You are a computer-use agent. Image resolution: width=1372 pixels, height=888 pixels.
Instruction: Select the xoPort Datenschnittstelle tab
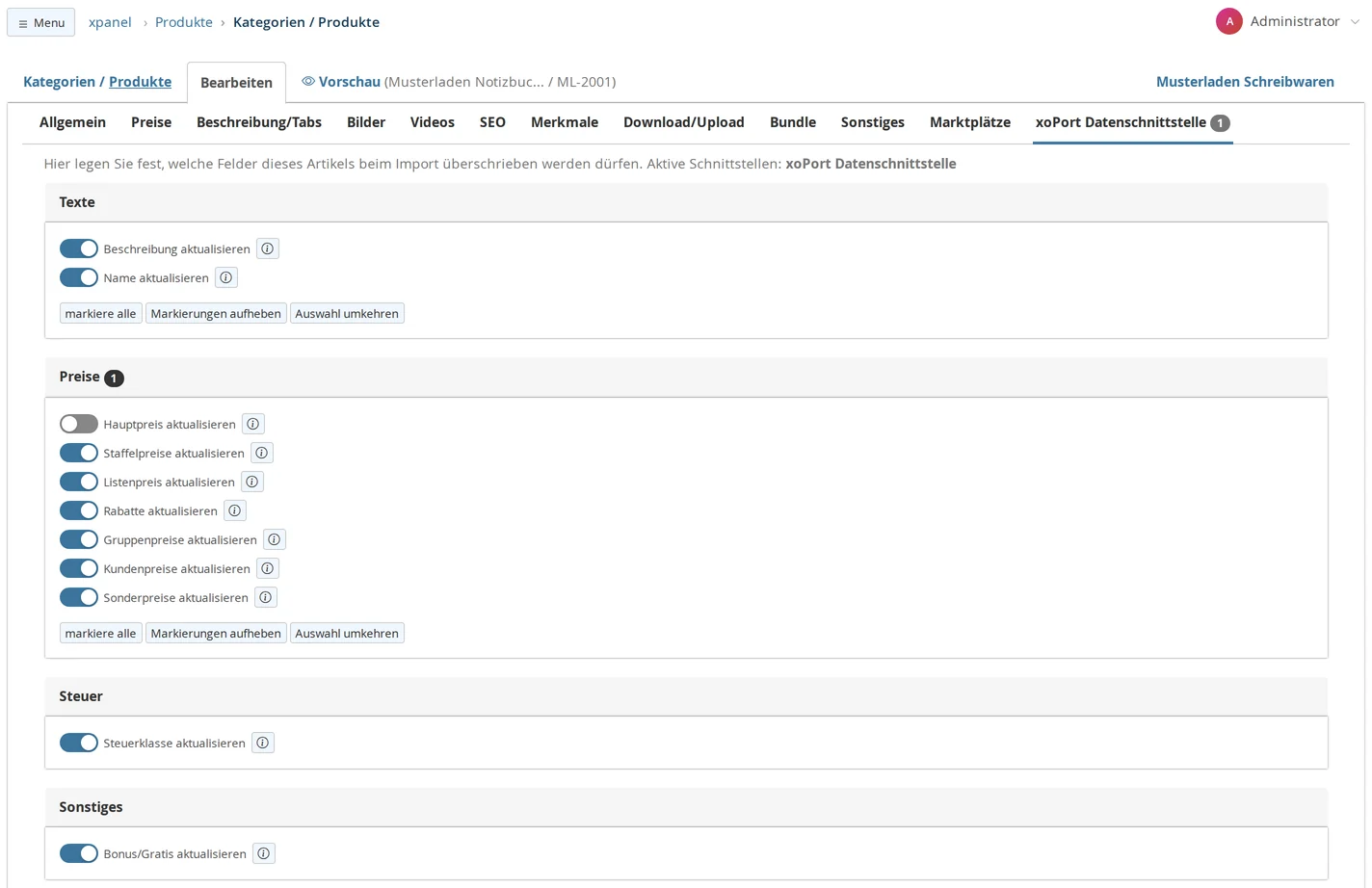coord(1132,122)
